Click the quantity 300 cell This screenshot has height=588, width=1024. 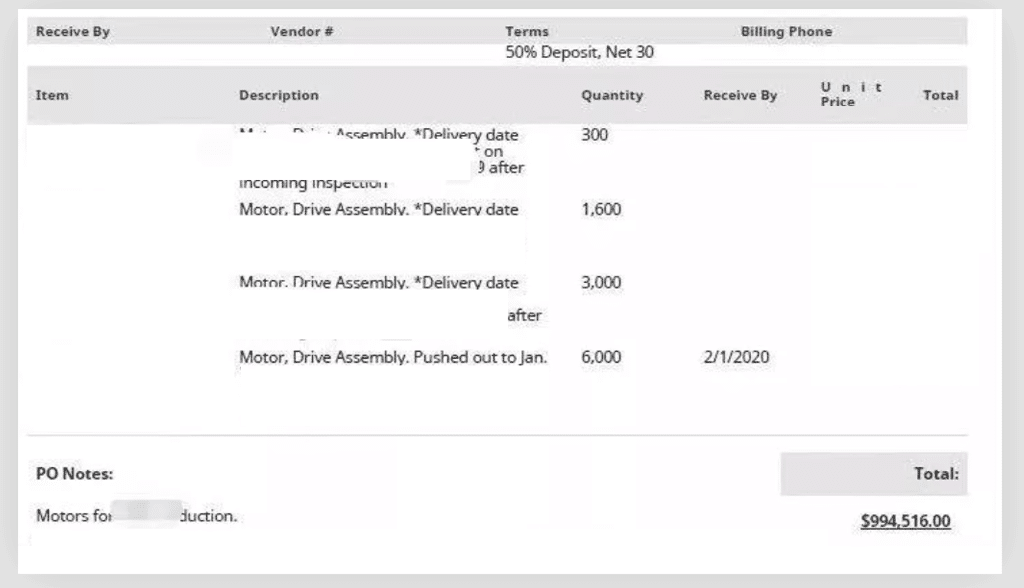594,135
